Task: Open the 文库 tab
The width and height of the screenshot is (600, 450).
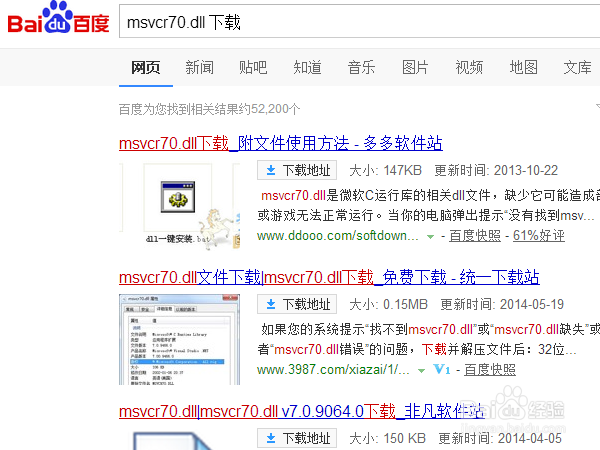Action: tap(577, 68)
